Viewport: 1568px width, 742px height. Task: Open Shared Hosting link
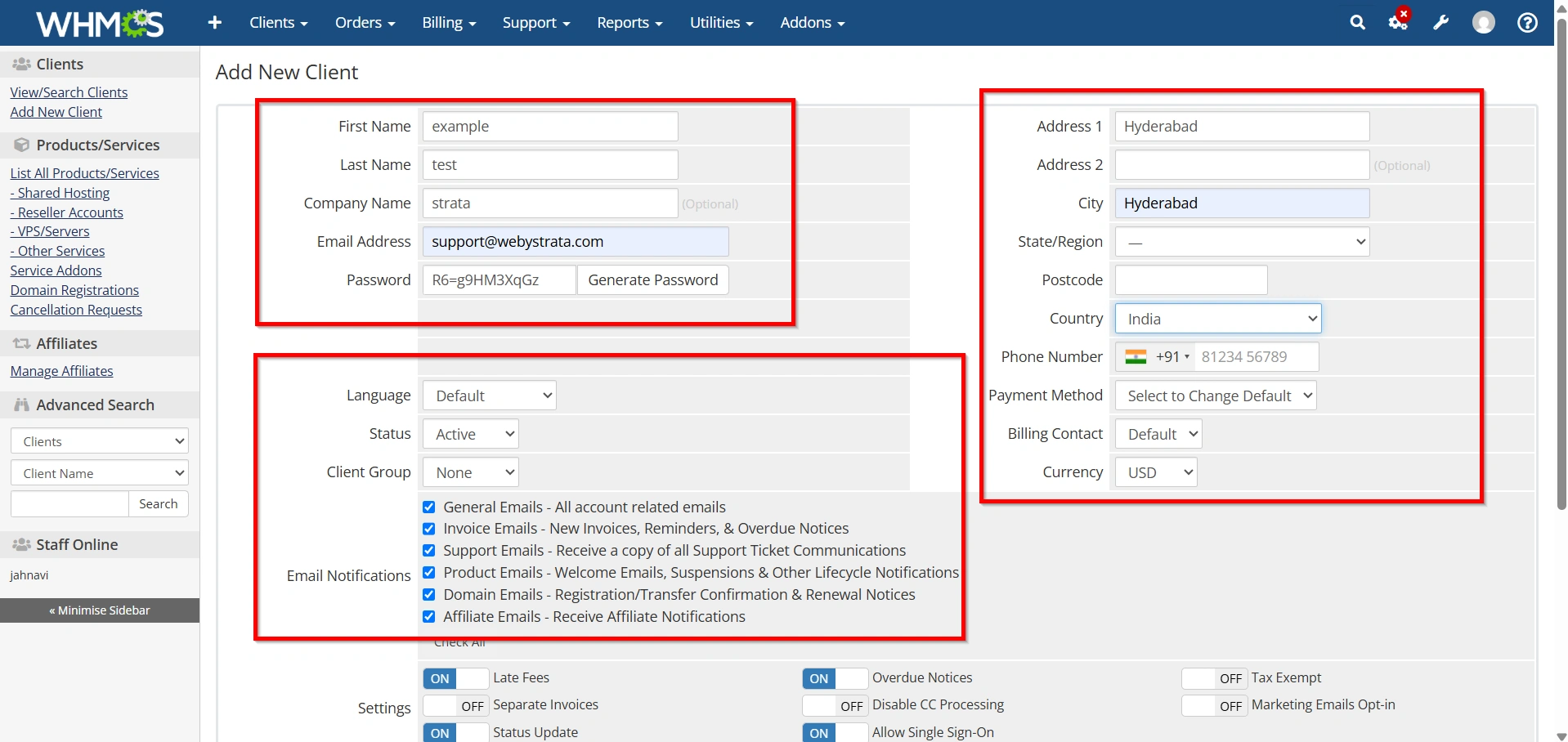60,193
